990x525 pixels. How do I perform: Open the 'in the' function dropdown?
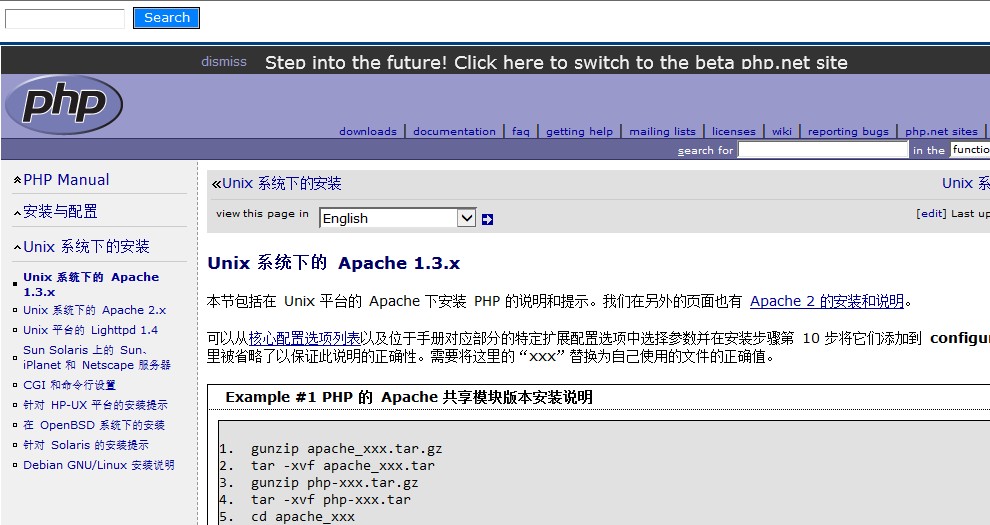pyautogui.click(x=970, y=150)
